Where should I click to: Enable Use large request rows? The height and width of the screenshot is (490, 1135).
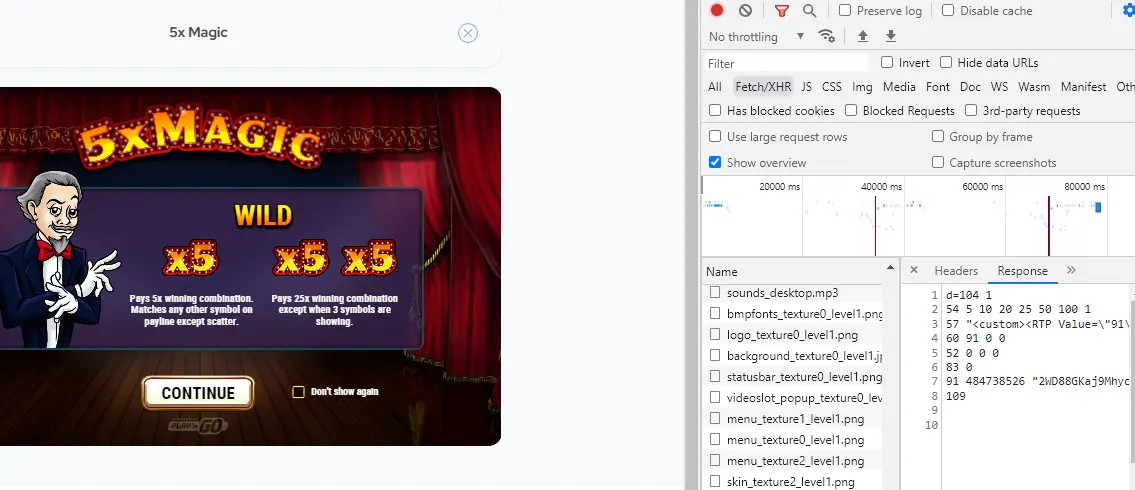715,136
